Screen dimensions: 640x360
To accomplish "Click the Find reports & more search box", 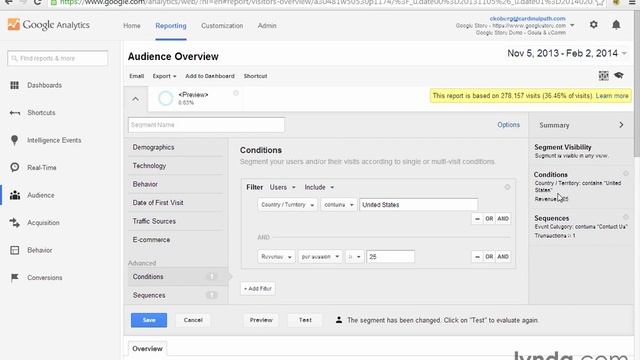I will [x=58, y=58].
